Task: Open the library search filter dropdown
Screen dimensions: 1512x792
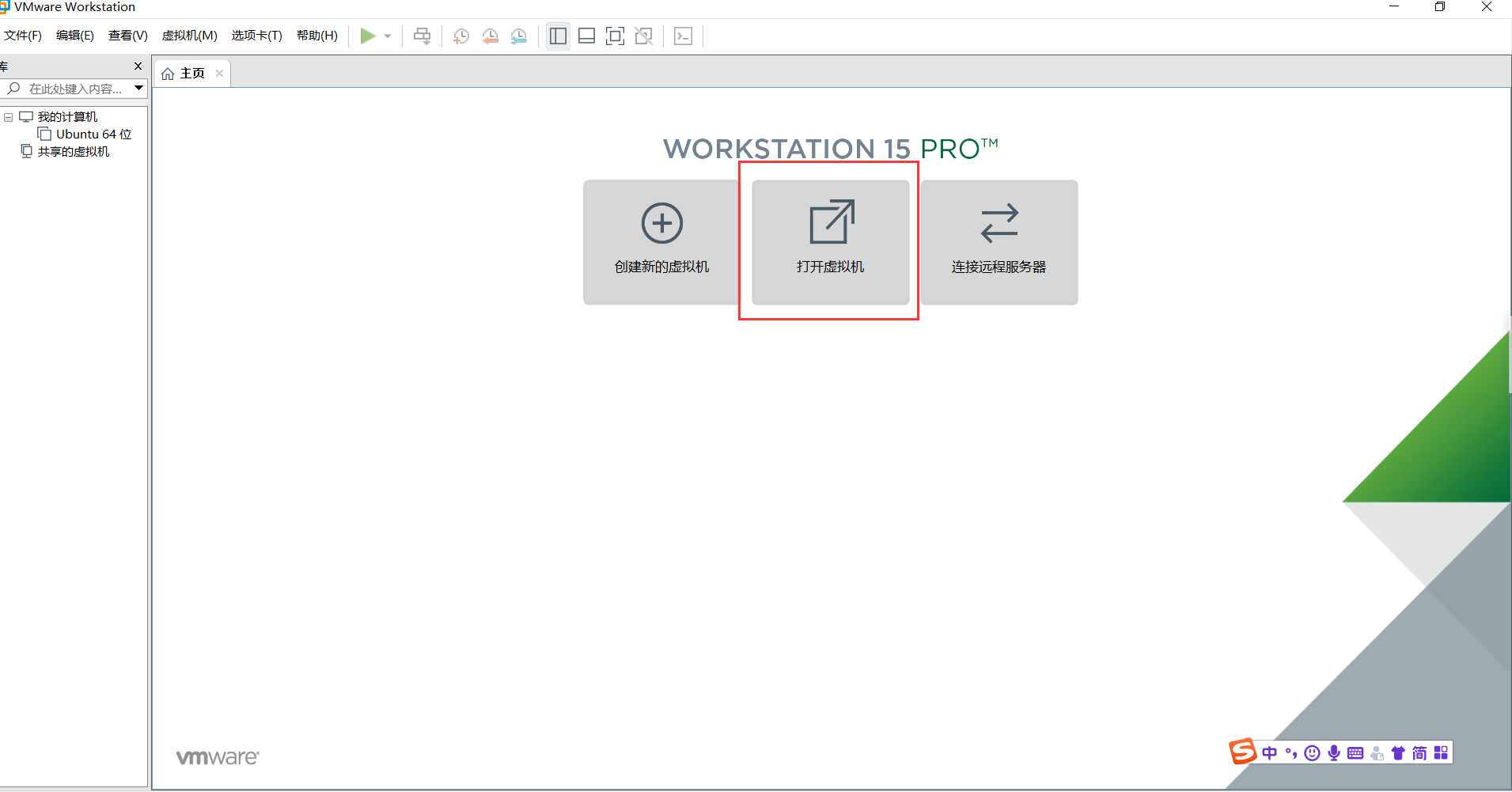Action: coord(139,88)
